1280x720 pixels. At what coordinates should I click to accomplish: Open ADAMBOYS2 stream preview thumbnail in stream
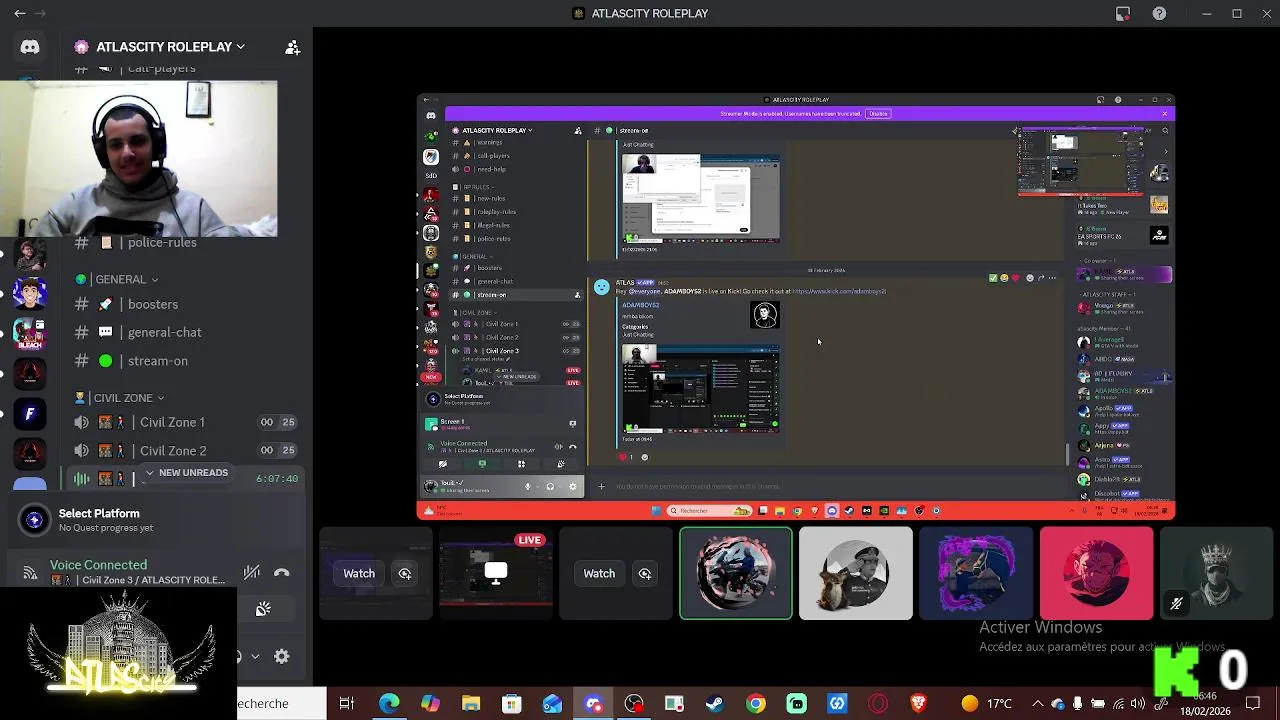(700, 390)
